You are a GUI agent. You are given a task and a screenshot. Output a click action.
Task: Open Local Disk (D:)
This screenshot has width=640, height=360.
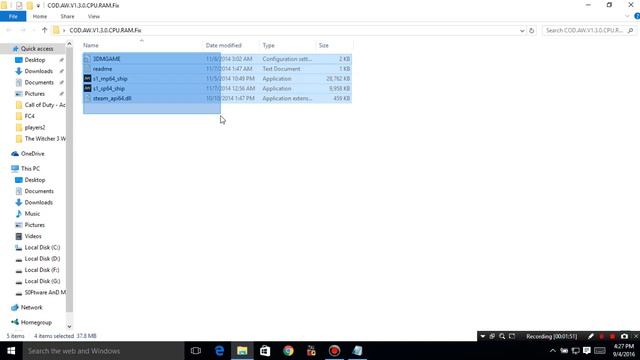tap(42, 258)
